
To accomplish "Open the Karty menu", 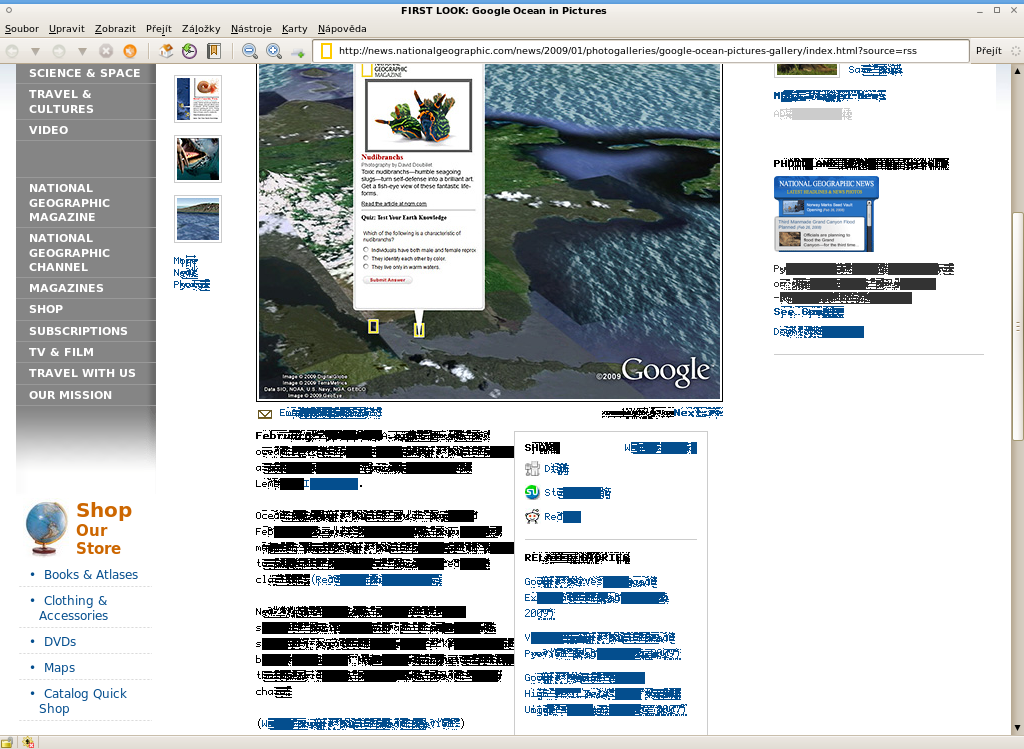I will pyautogui.click(x=295, y=29).
